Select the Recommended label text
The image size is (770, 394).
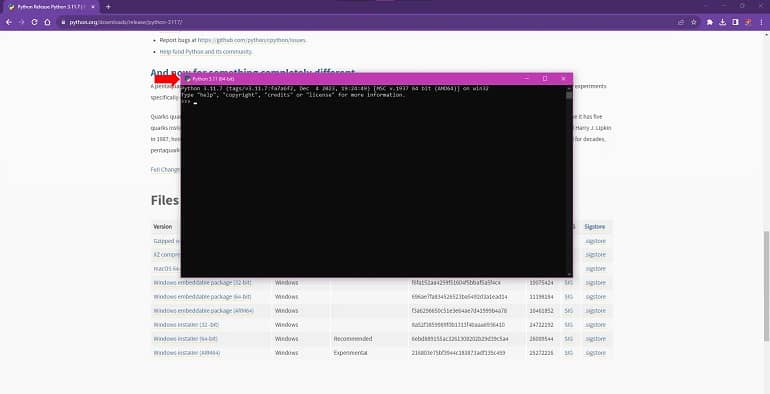(x=353, y=339)
